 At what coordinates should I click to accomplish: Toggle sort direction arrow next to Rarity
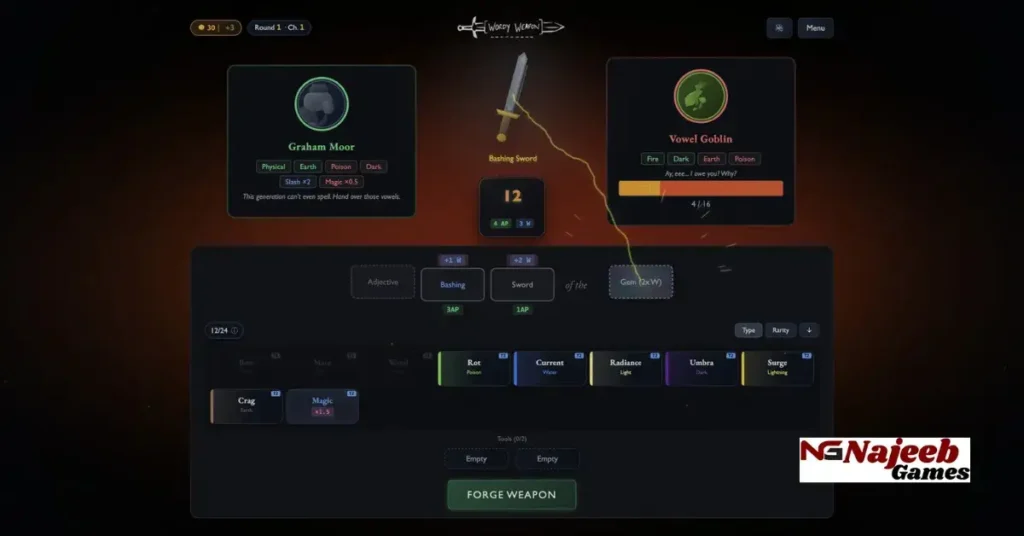(x=808, y=330)
